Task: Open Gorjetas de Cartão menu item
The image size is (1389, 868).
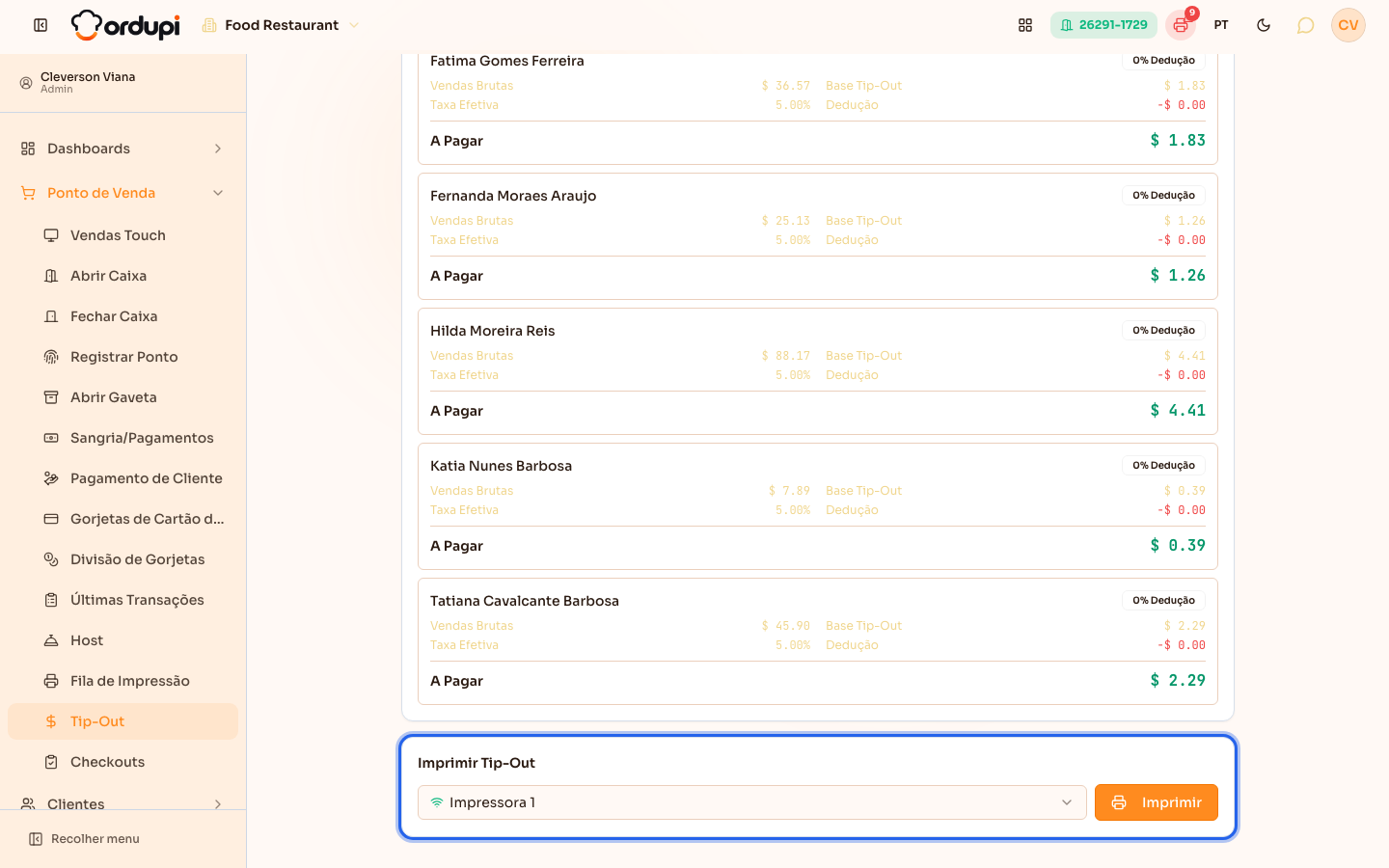Action: coord(123,519)
